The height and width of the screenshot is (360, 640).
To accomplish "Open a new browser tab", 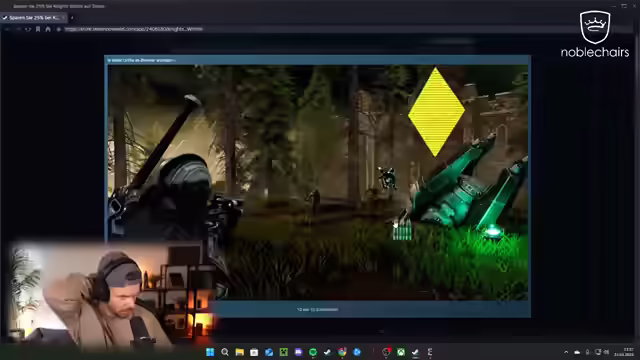I will (x=72, y=18).
